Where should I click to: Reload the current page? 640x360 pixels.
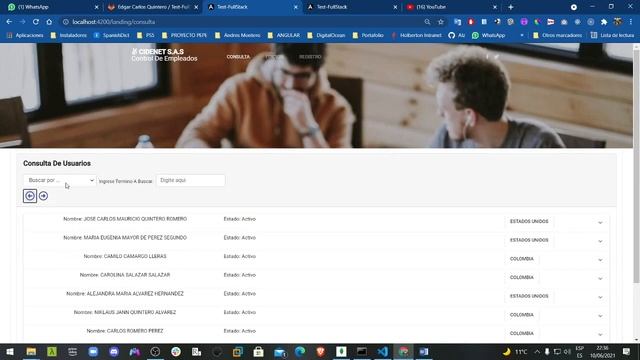(x=36, y=22)
